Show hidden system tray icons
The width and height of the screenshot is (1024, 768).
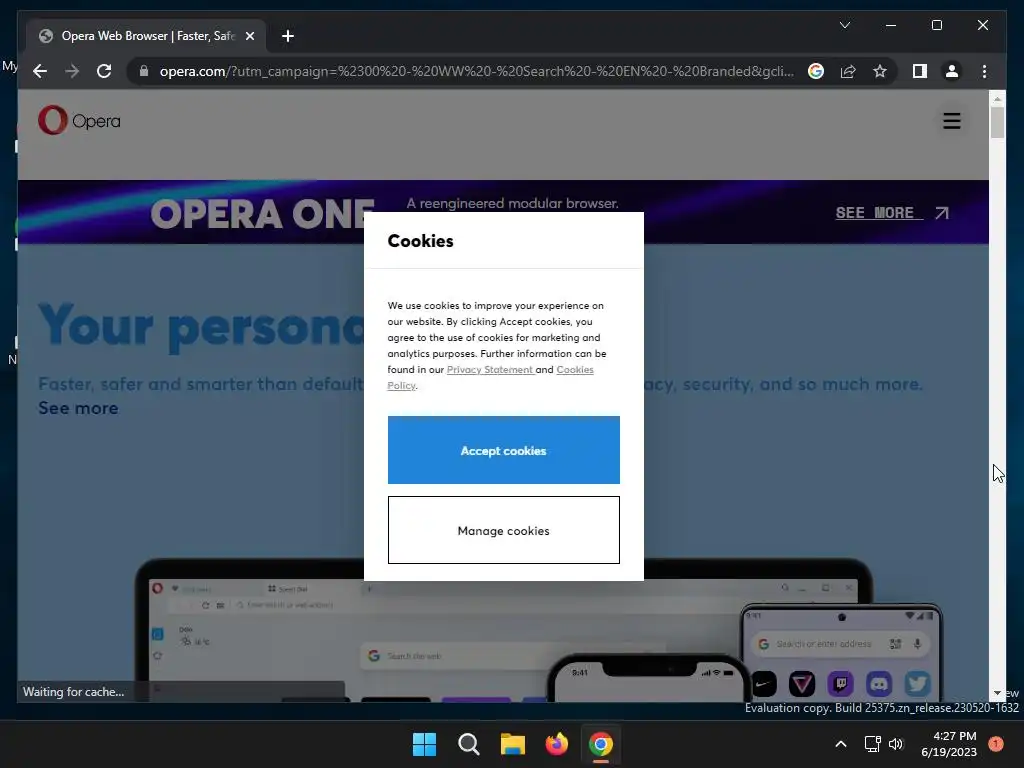pyautogui.click(x=841, y=744)
